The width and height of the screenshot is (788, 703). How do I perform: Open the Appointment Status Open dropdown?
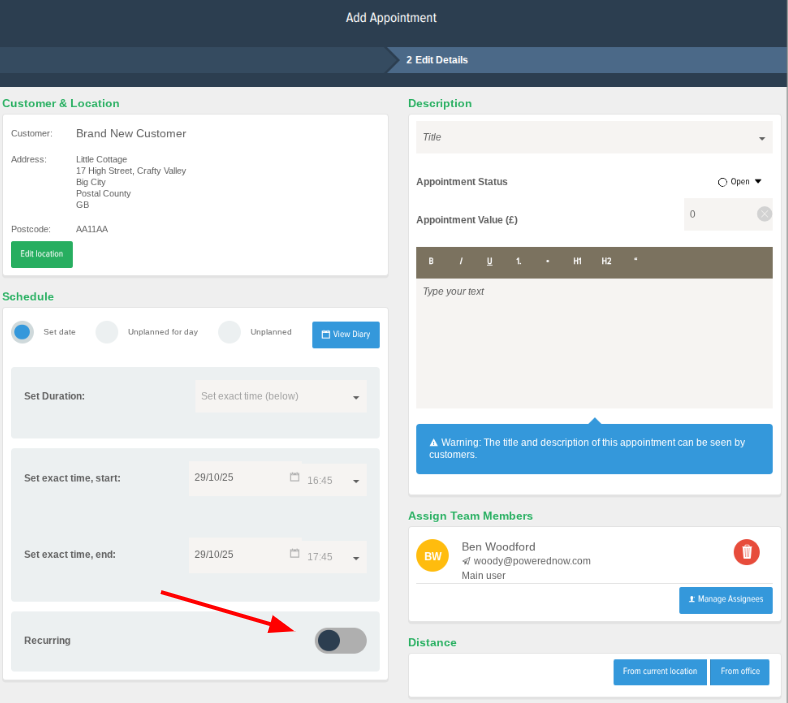pyautogui.click(x=740, y=182)
